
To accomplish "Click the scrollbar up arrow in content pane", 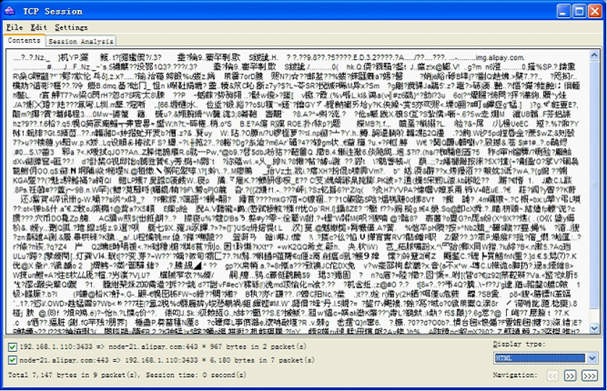I will (x=594, y=55).
